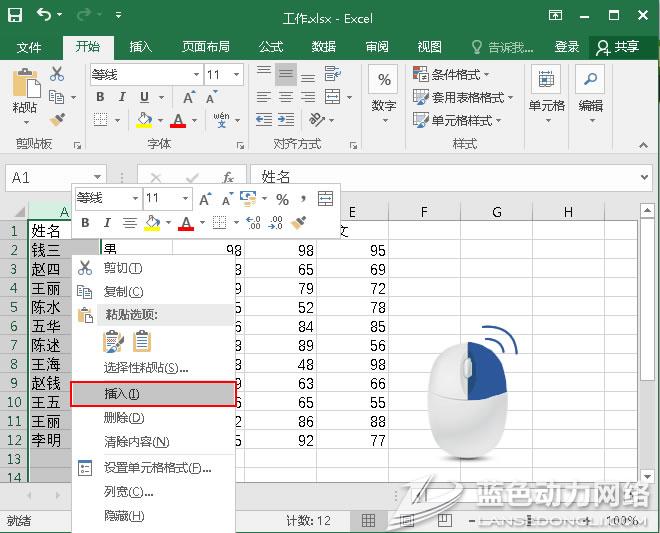Toggle Underline in the ribbon font group
Viewport: 660px width, 533px height.
[x=145, y=97]
